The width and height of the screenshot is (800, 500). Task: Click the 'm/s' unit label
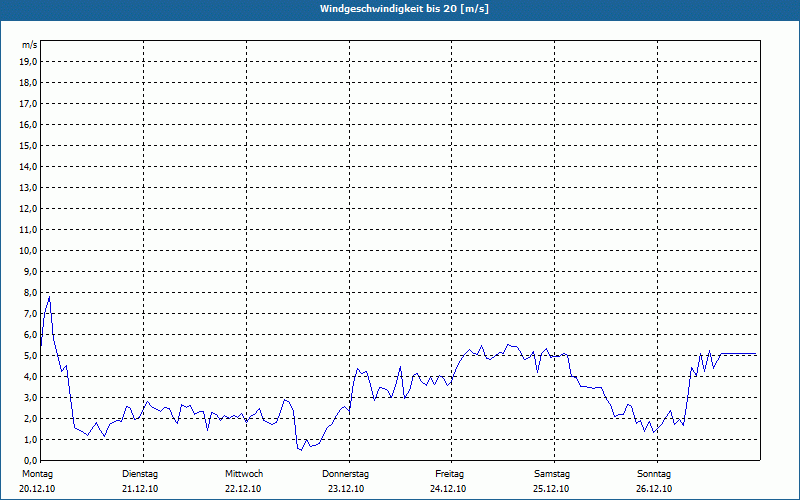tap(30, 45)
